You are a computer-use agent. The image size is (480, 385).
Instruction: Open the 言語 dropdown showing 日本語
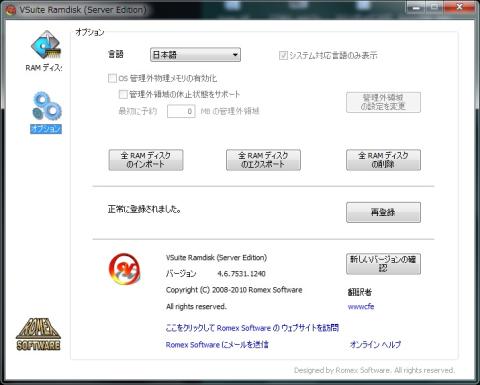point(195,55)
